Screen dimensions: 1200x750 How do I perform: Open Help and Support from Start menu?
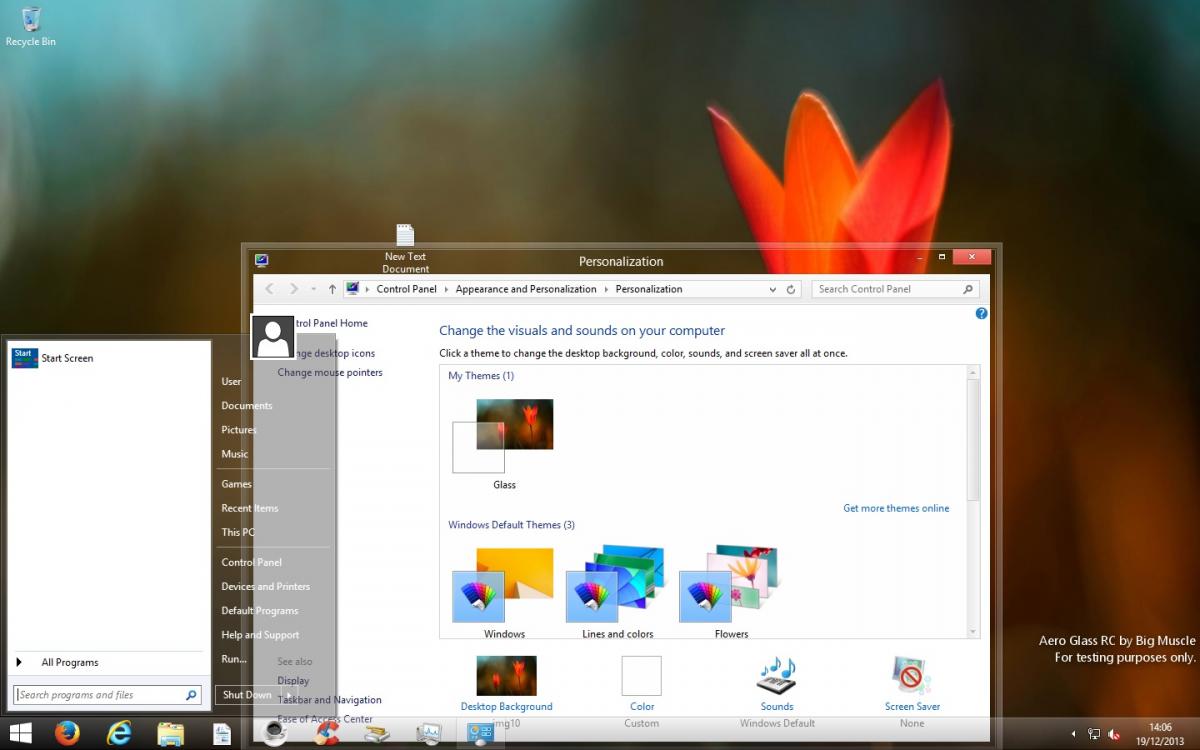[x=260, y=634]
